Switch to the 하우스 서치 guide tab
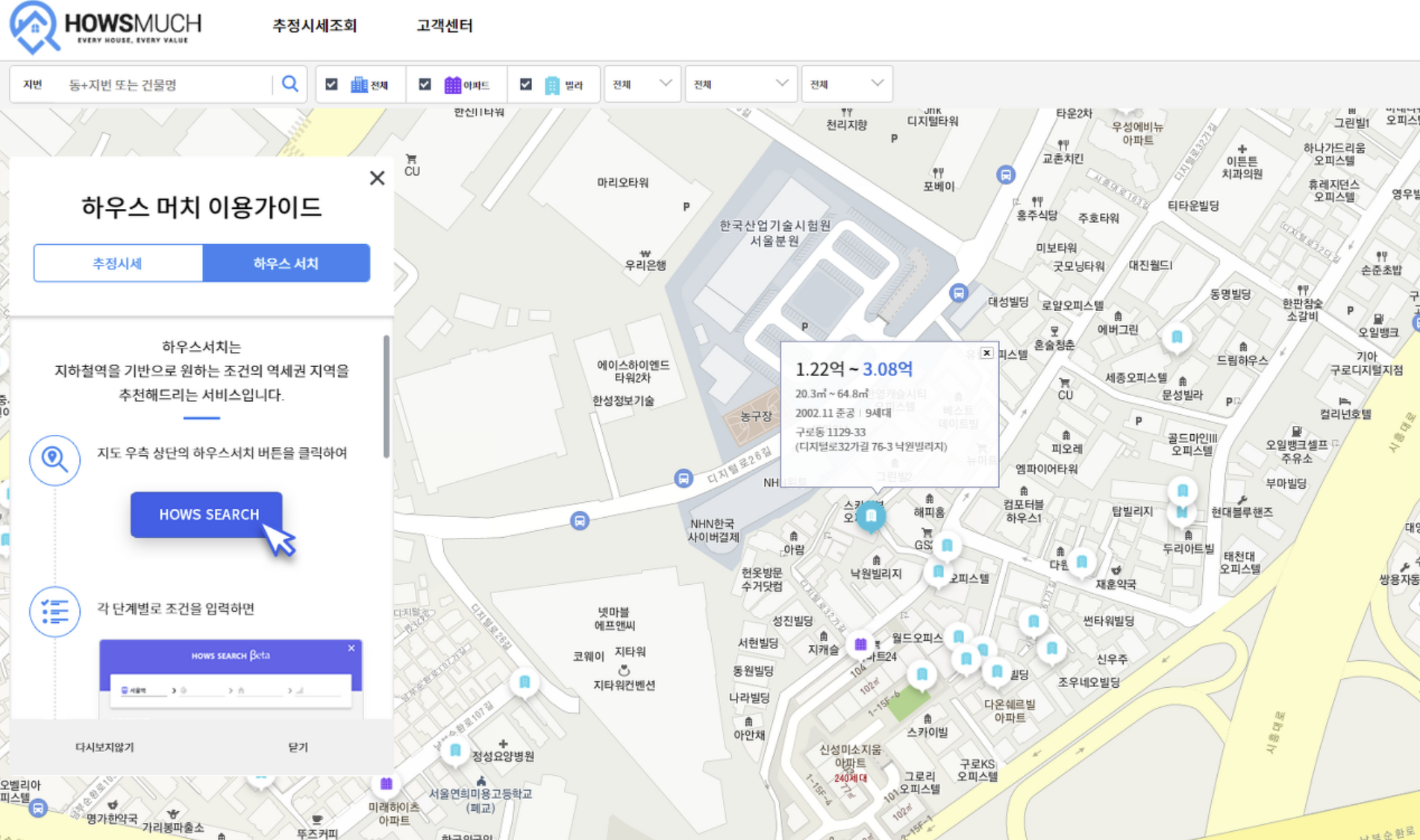1420x840 pixels. tap(286, 263)
